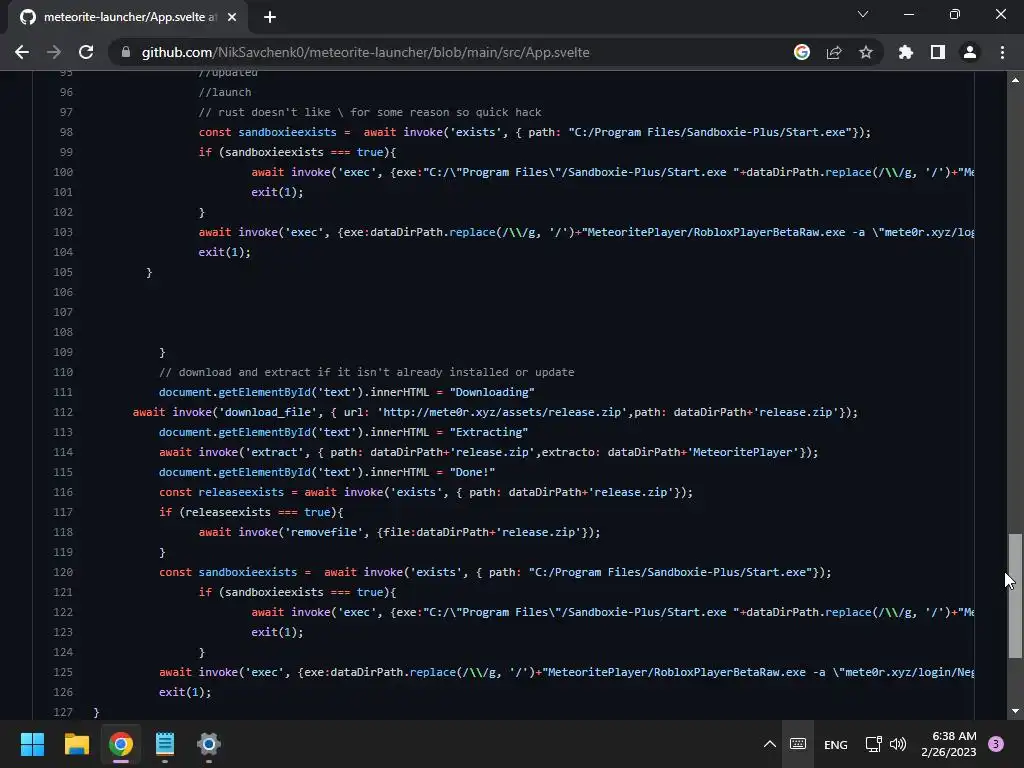Click the release.zip URL string on line 112
The image size is (1024, 768).
(502, 412)
